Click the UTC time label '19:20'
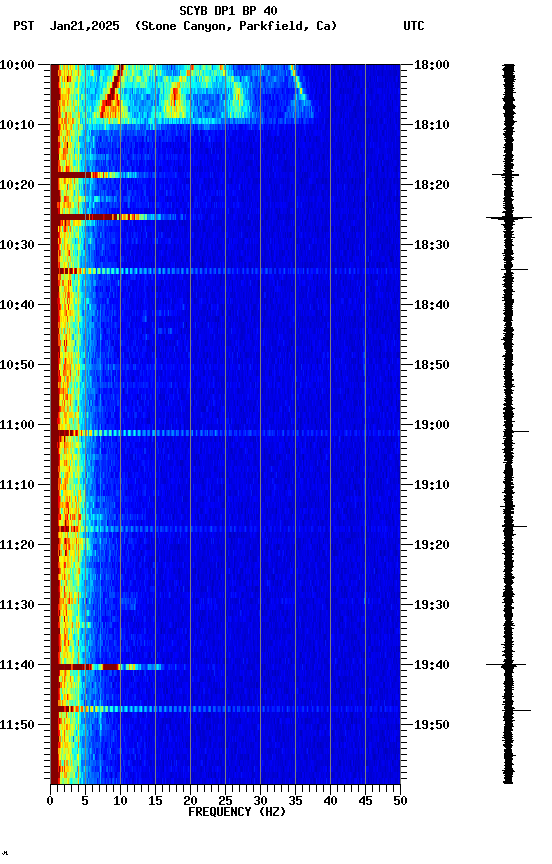552x864 pixels. click(432, 545)
